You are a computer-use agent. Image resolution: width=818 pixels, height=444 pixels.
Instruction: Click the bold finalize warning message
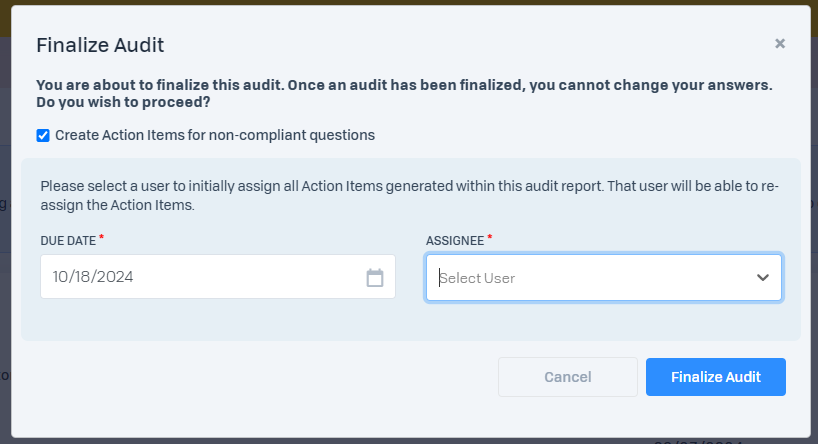pos(300,85)
